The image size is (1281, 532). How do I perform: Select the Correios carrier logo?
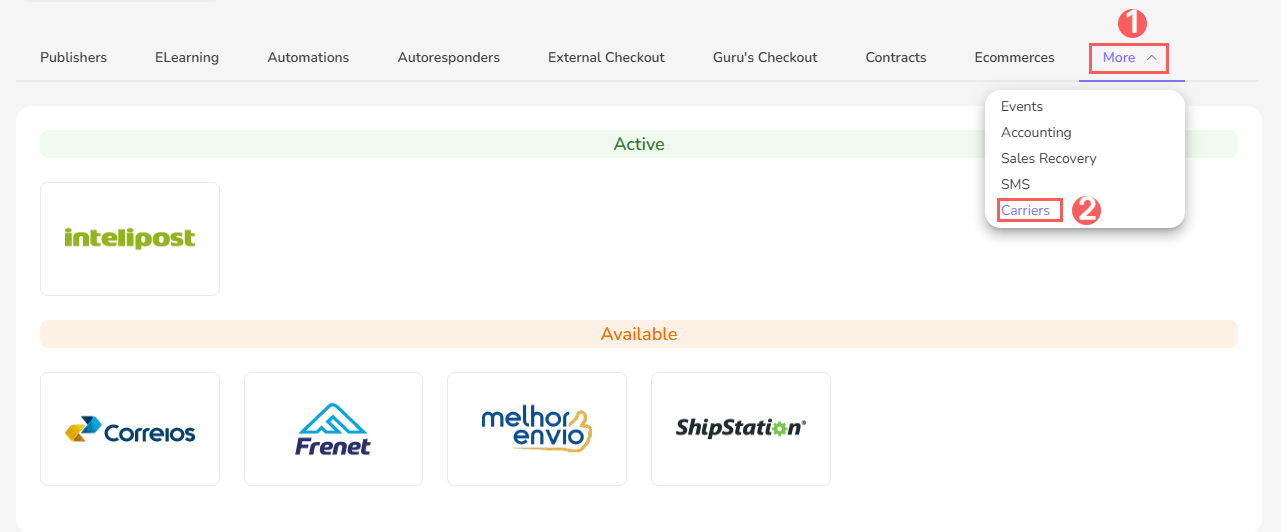(130, 430)
